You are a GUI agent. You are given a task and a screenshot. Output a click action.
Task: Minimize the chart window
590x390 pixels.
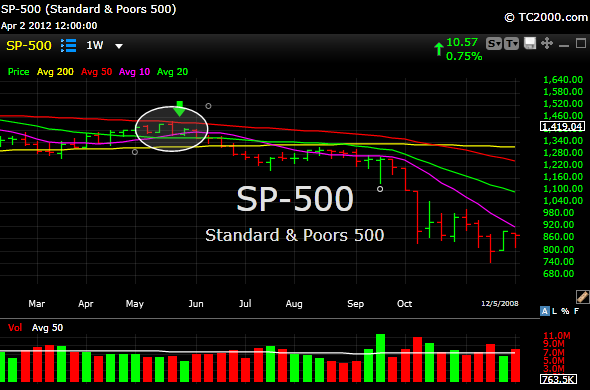(564, 46)
